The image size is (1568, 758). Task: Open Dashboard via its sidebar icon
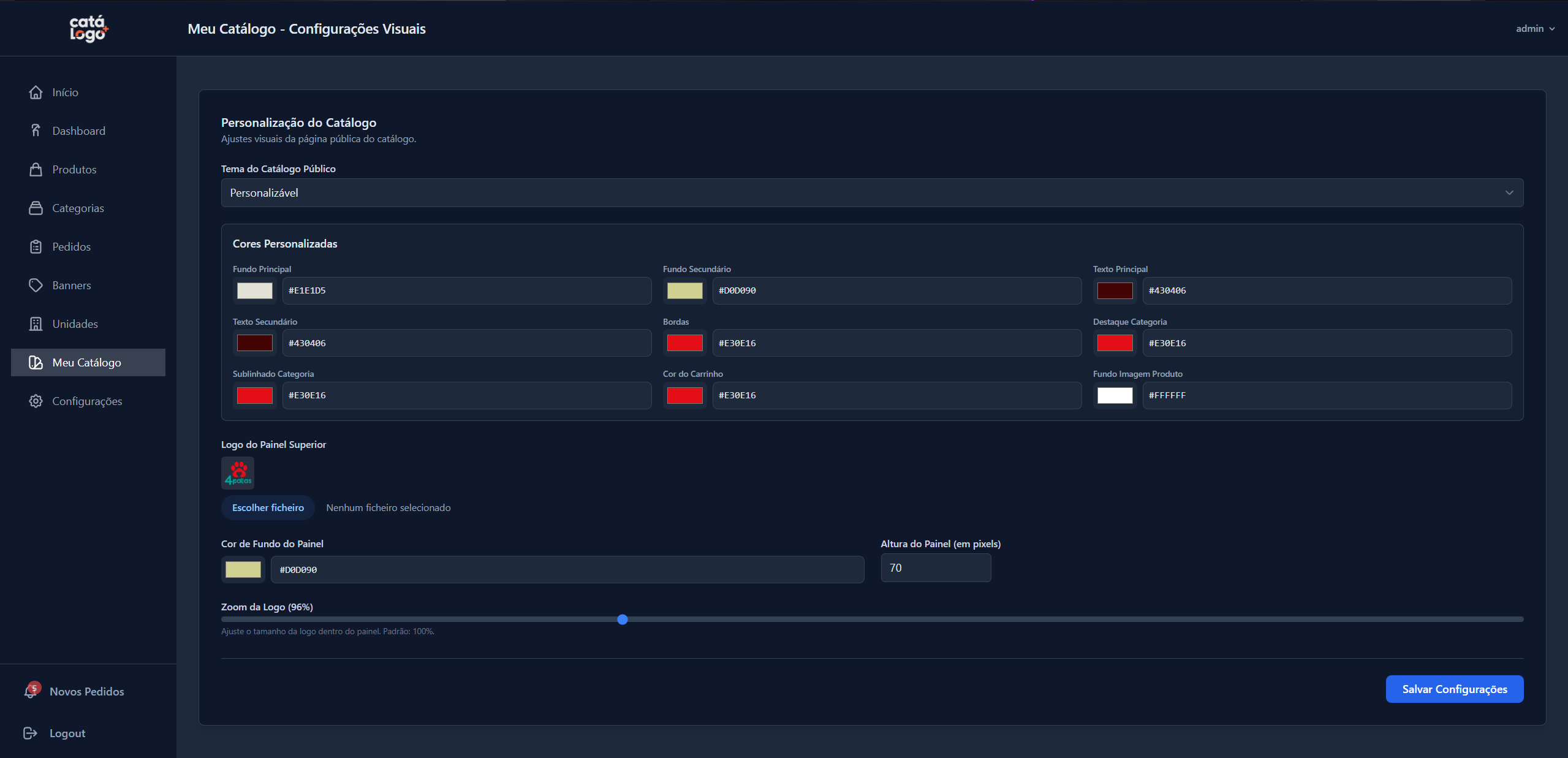(36, 131)
